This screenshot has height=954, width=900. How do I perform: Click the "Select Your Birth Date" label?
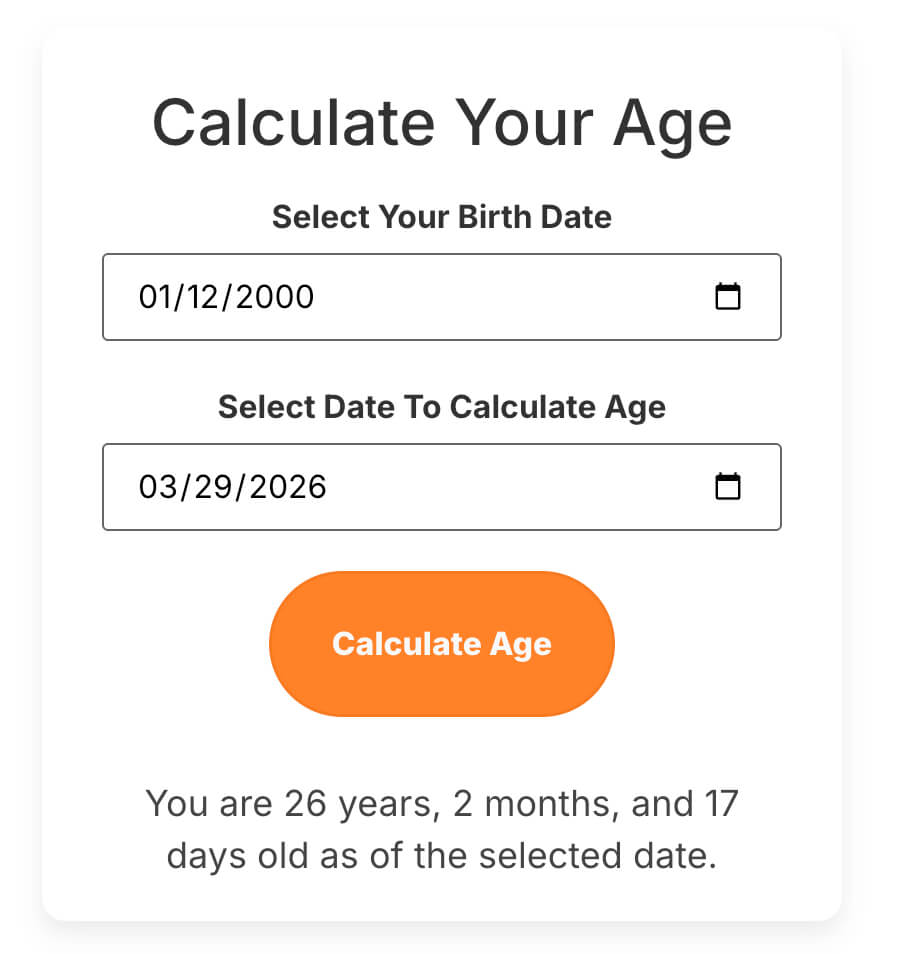tap(441, 217)
